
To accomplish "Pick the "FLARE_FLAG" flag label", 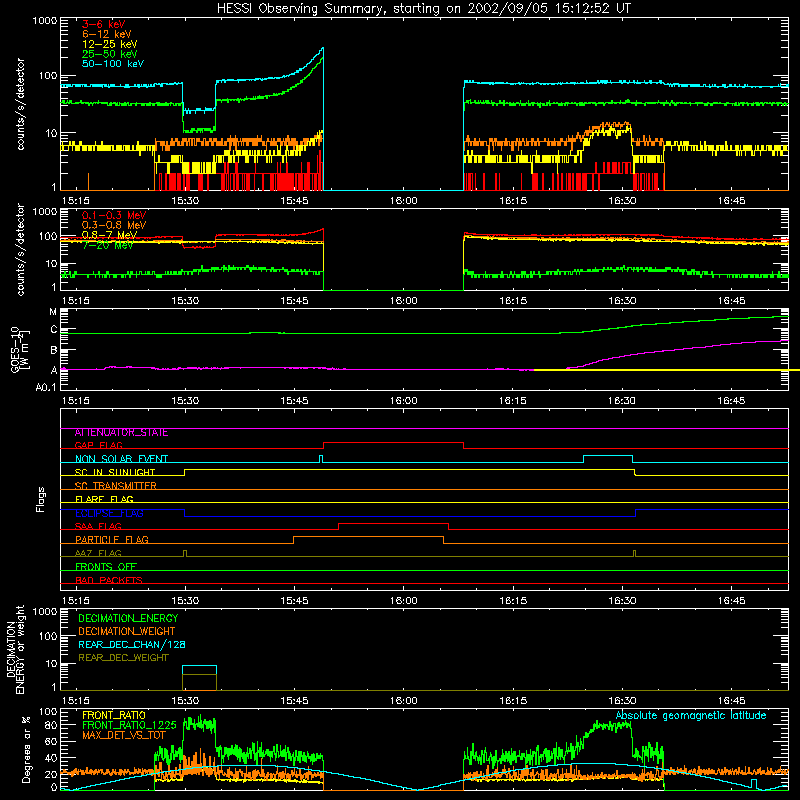I will click(x=104, y=499).
